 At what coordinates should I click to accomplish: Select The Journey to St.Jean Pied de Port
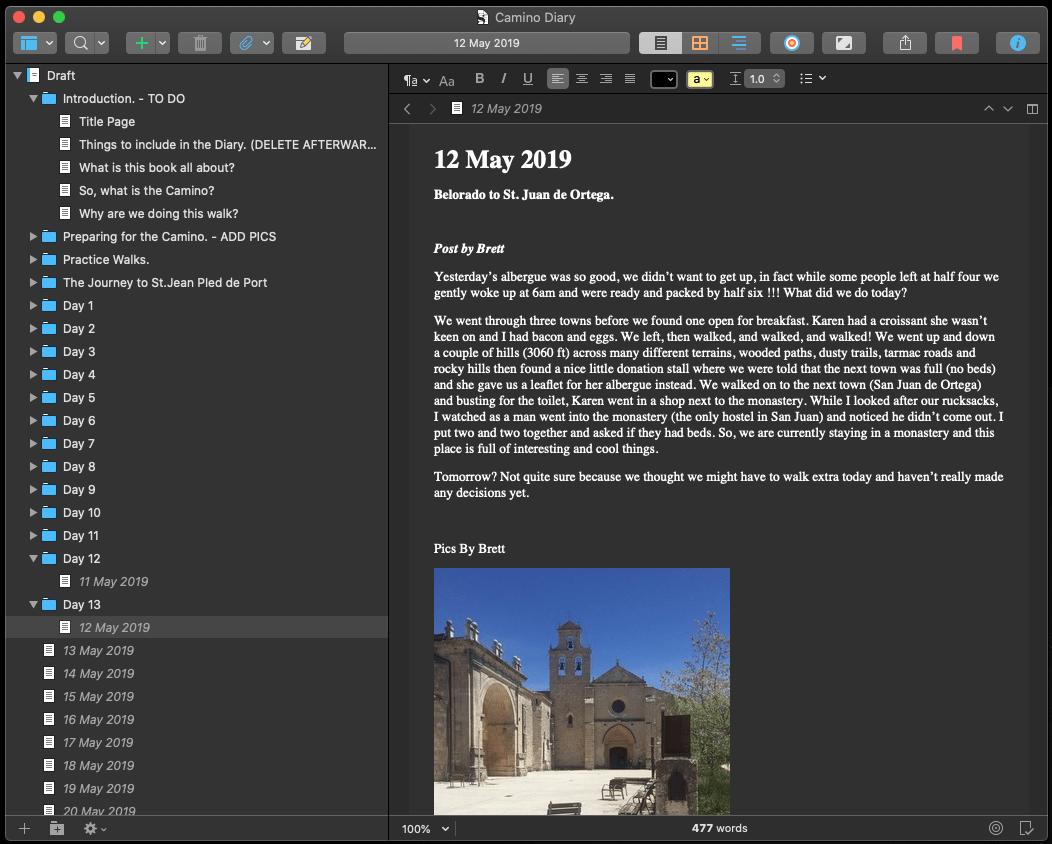(164, 282)
